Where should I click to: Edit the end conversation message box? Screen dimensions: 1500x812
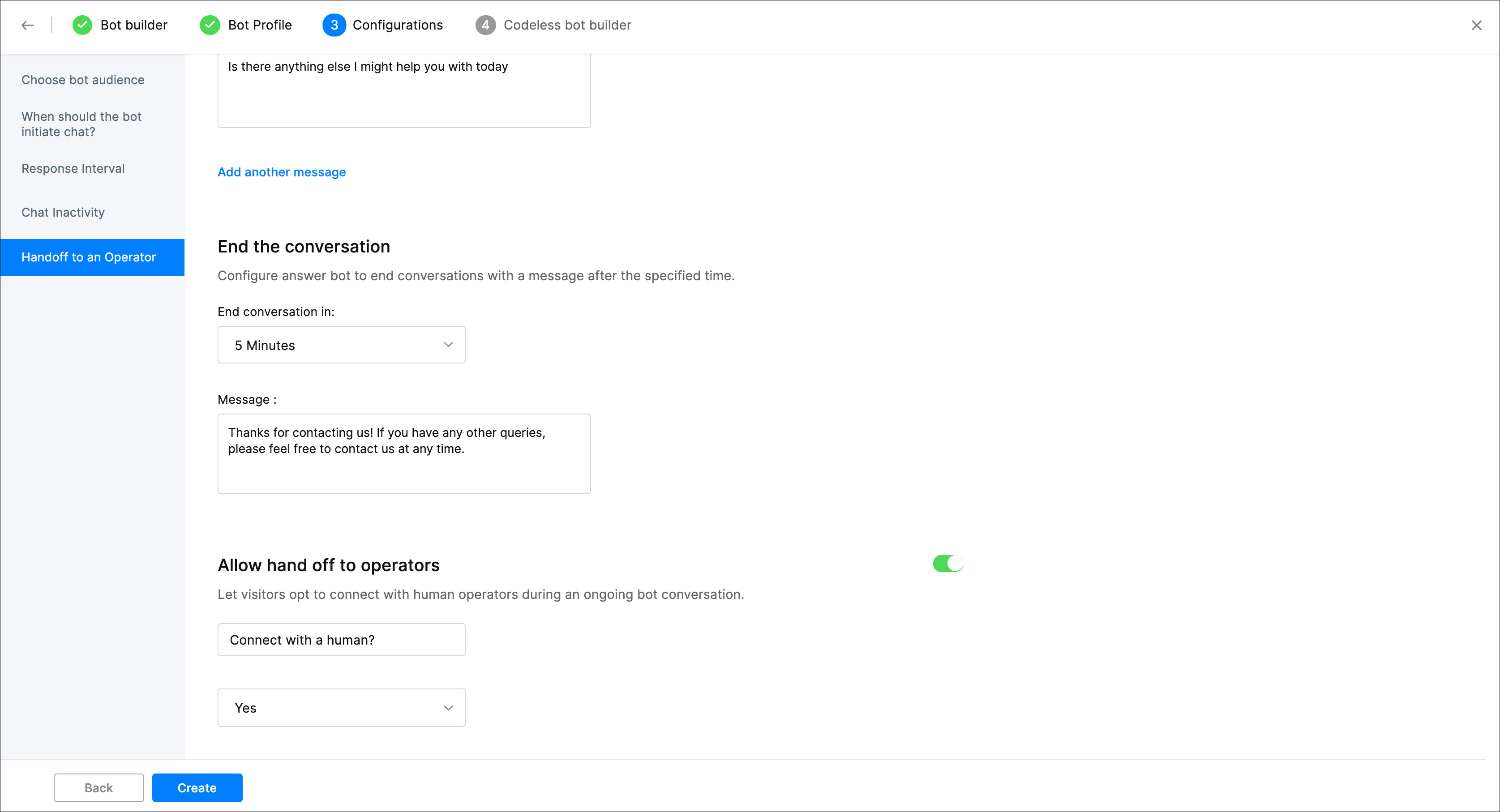[404, 454]
